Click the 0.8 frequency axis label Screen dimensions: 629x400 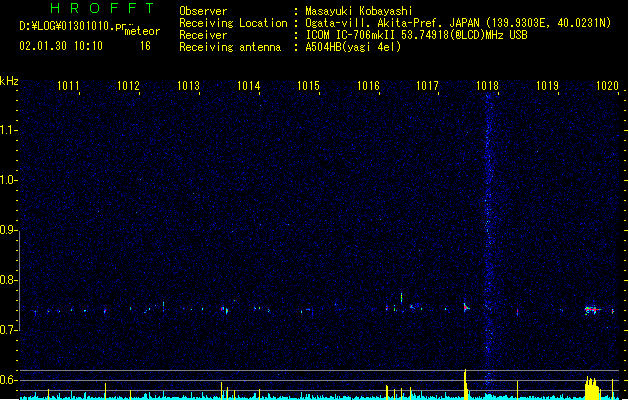coord(8,280)
